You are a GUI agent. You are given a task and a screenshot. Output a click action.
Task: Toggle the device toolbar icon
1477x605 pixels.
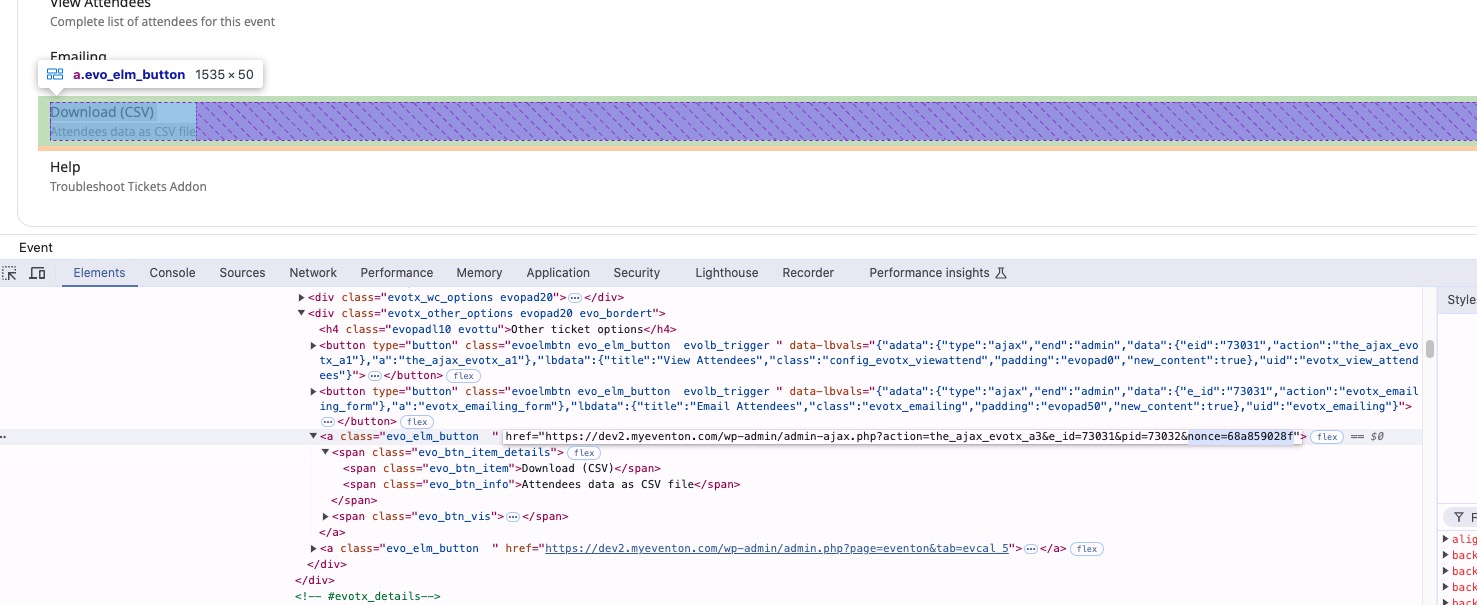click(37, 273)
